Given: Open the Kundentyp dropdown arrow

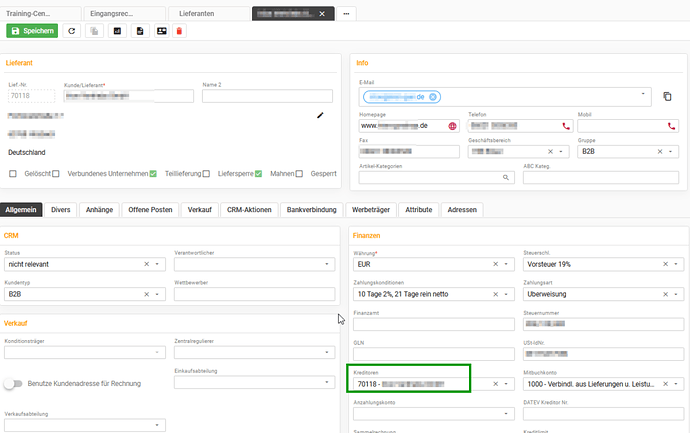Looking at the screenshot, I should click(157, 294).
